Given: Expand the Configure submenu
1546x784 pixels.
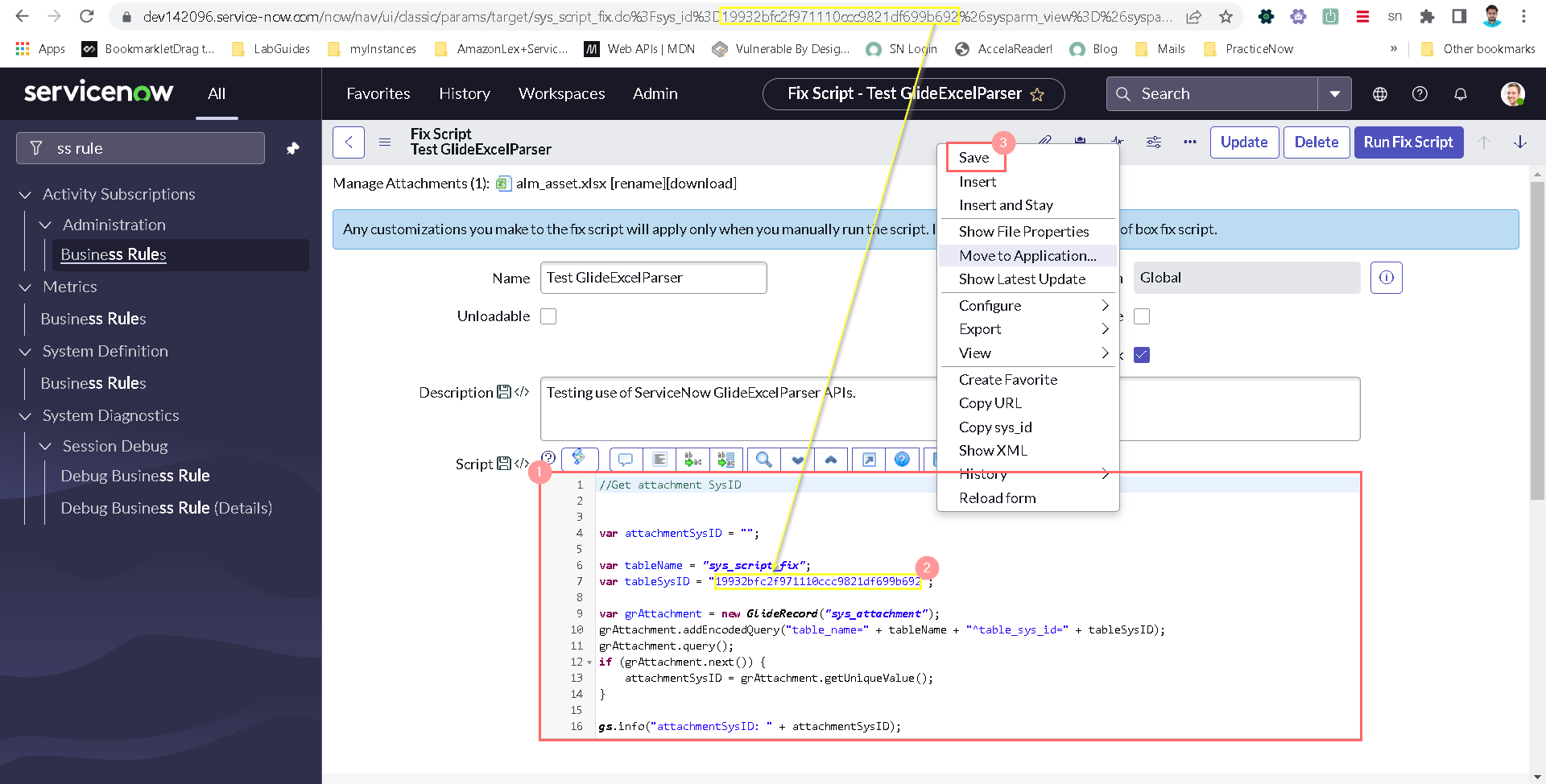Looking at the screenshot, I should click(x=1028, y=306).
